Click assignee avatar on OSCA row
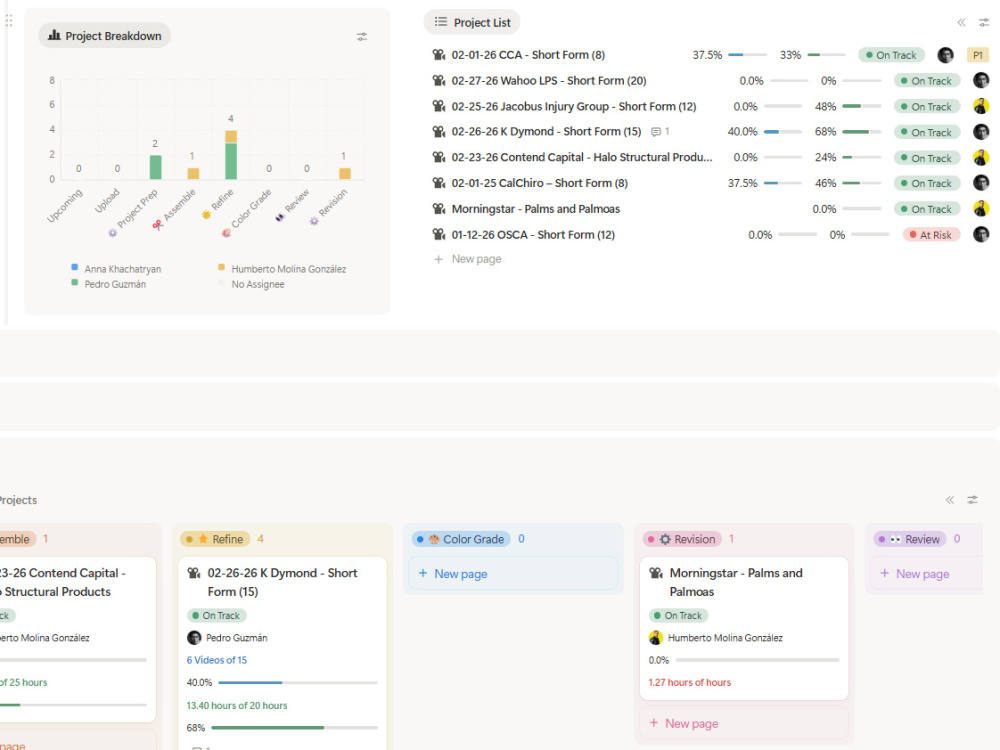This screenshot has width=1000, height=750. pyautogui.click(x=981, y=234)
